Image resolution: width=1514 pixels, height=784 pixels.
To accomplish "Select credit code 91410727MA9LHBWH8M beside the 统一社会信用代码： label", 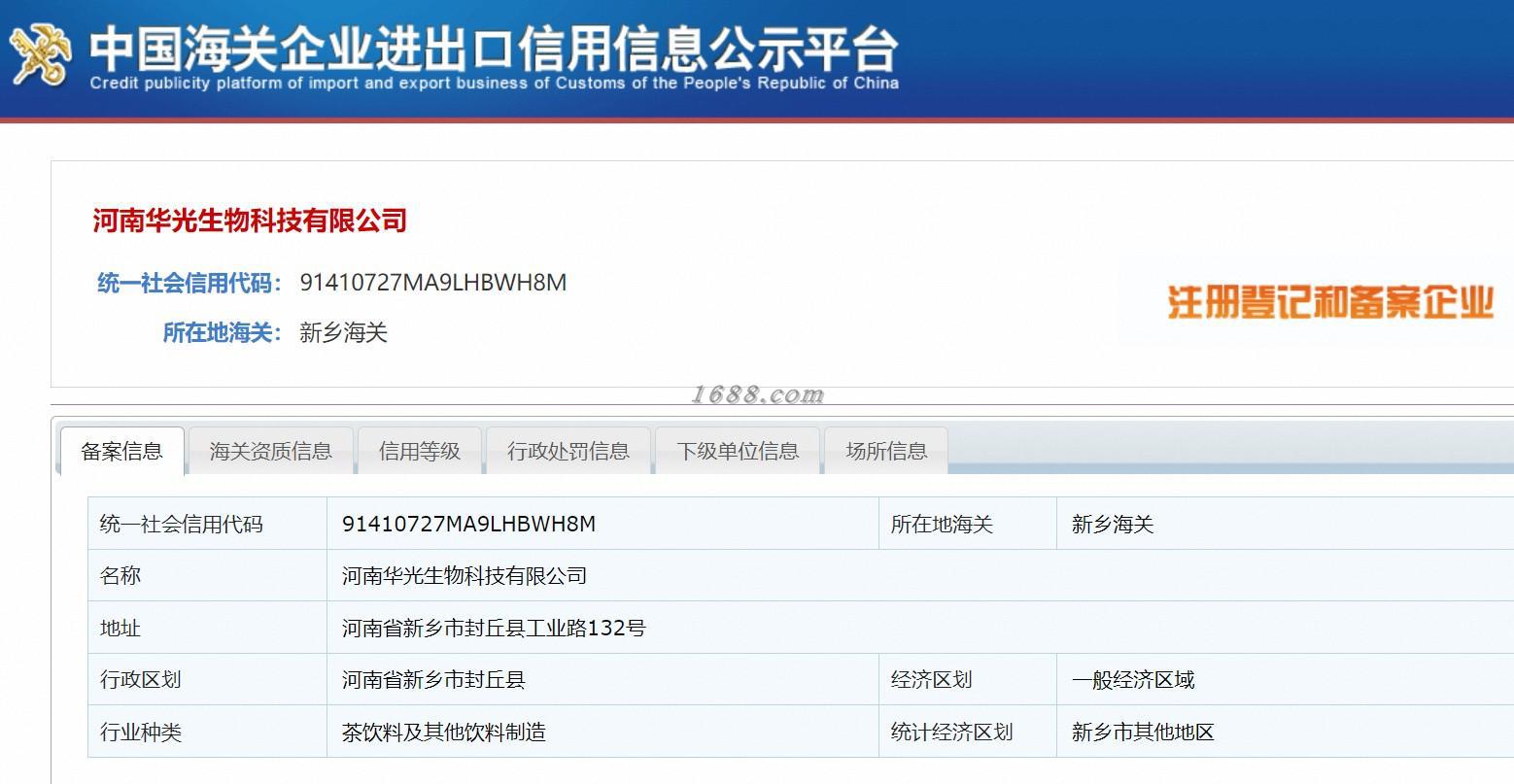I will pos(433,283).
